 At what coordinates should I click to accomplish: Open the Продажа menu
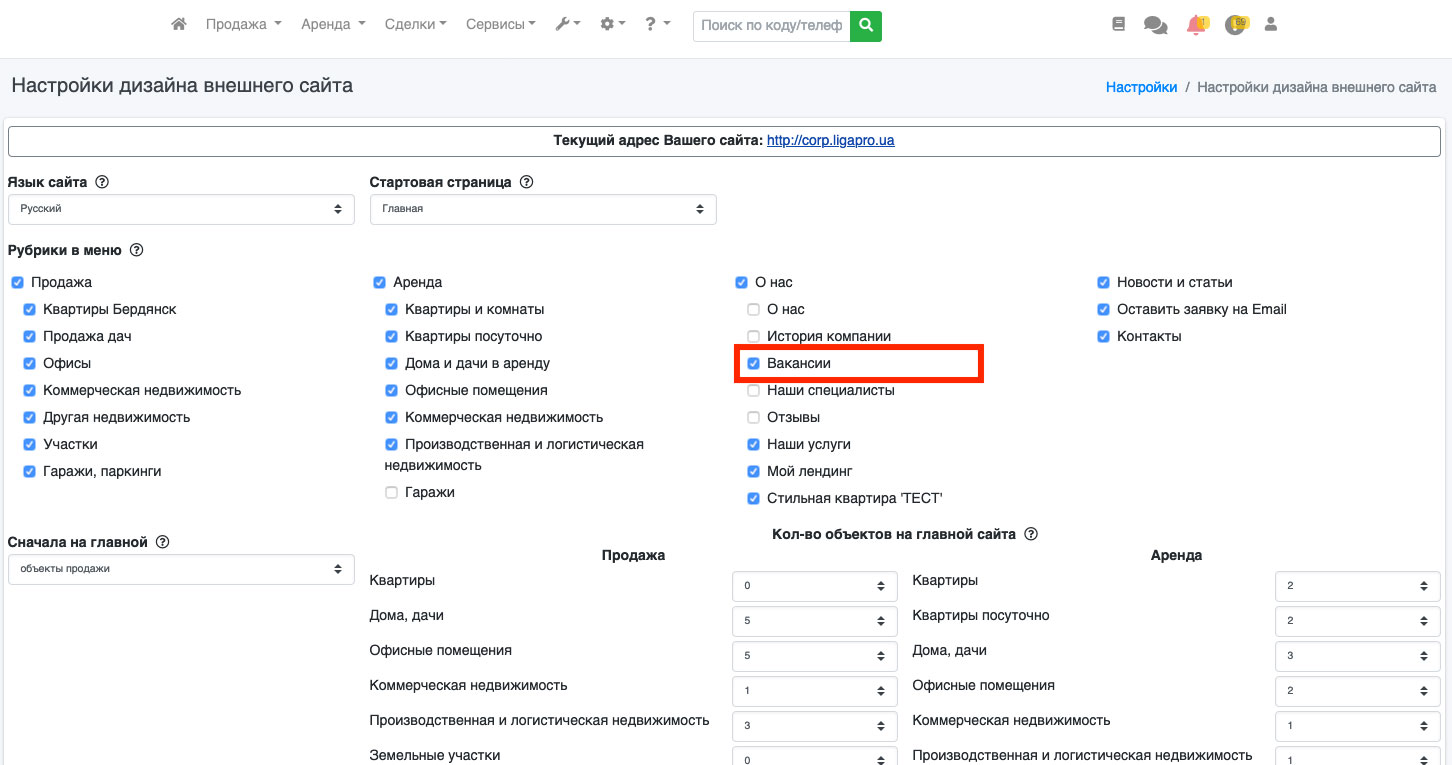tap(243, 25)
